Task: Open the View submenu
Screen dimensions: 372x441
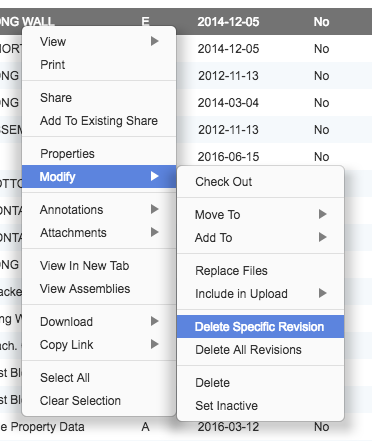Action: (x=99, y=42)
